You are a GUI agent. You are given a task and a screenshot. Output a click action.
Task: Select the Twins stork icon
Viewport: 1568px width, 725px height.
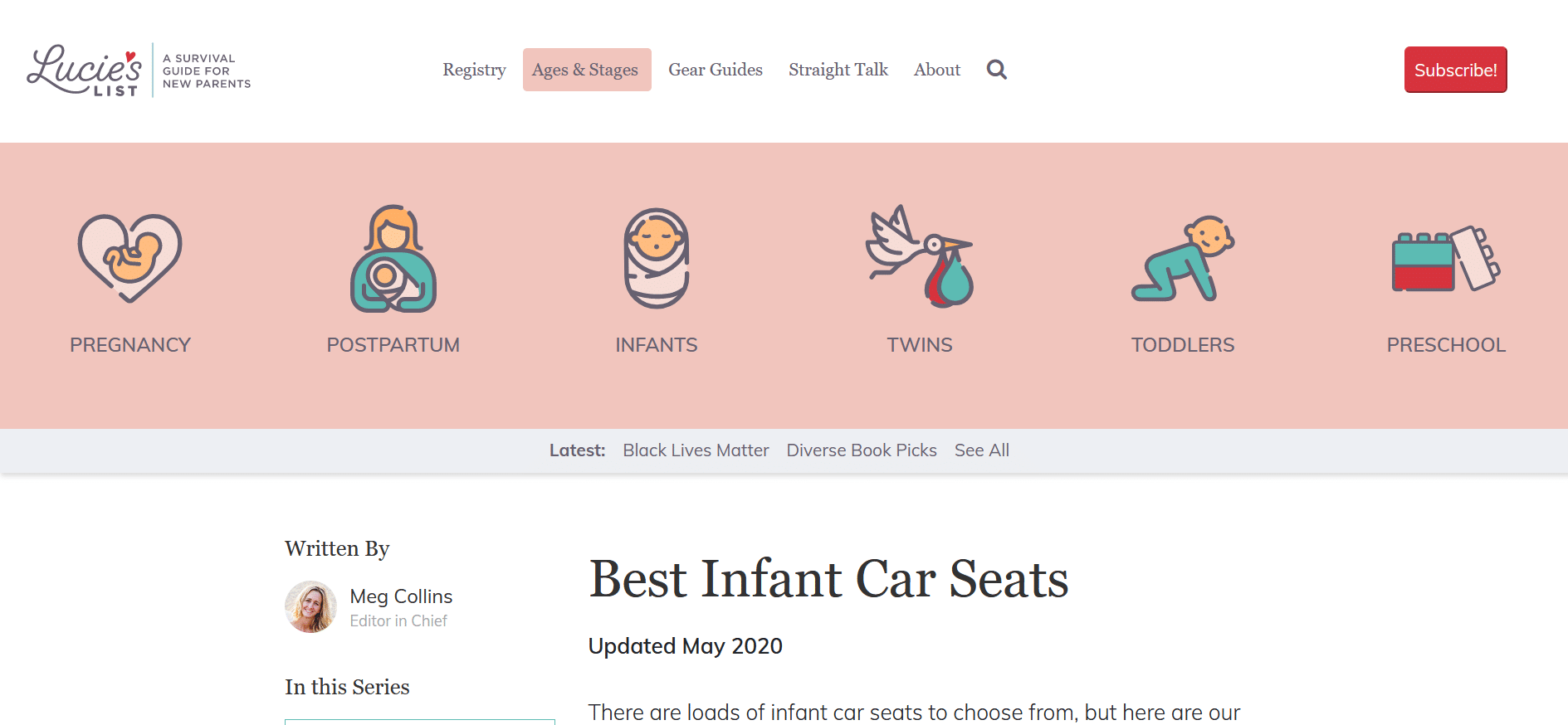(920, 256)
